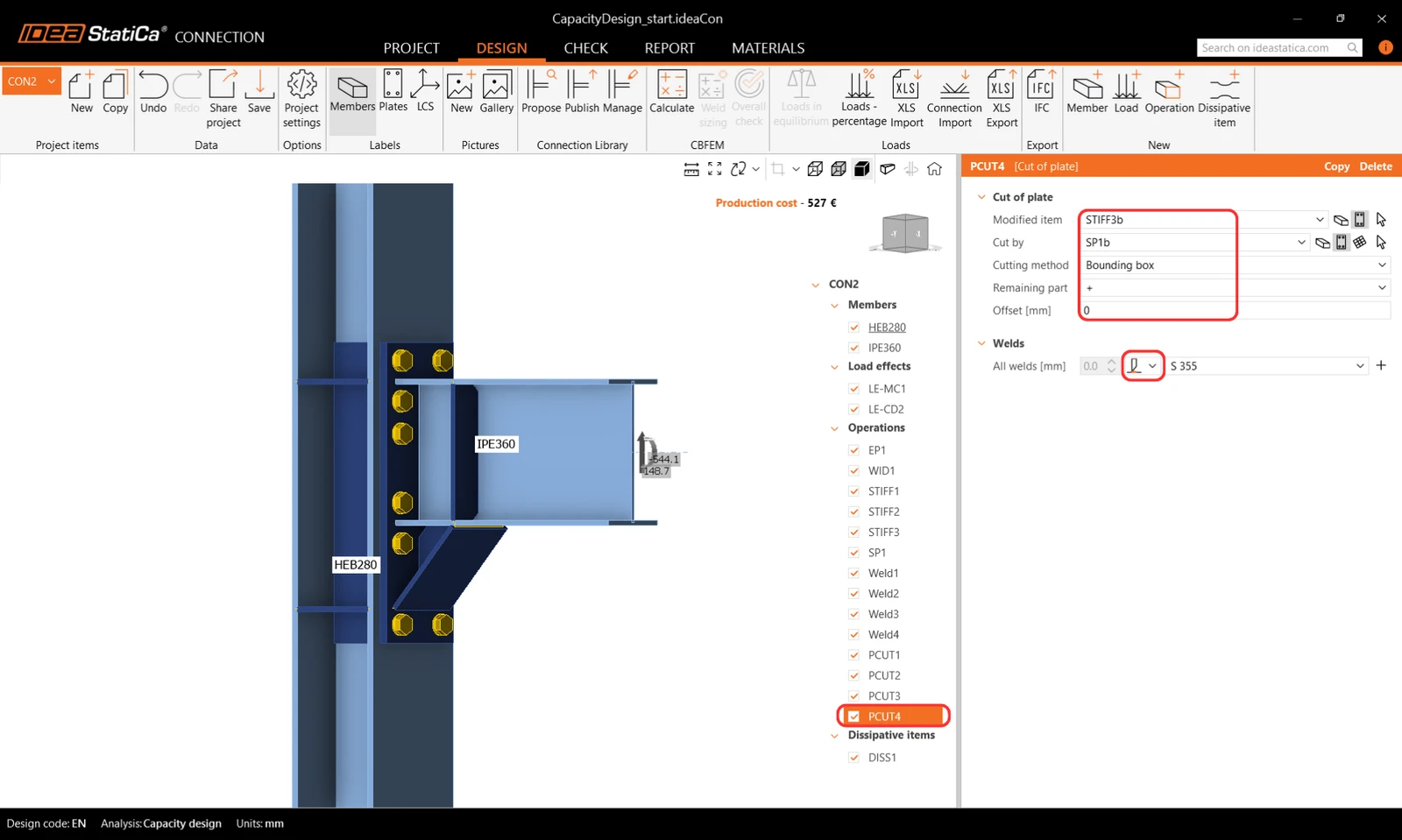The image size is (1402, 840).
Task: Toggle LE-MC1 load effect checkbox
Action: pyautogui.click(x=854, y=389)
